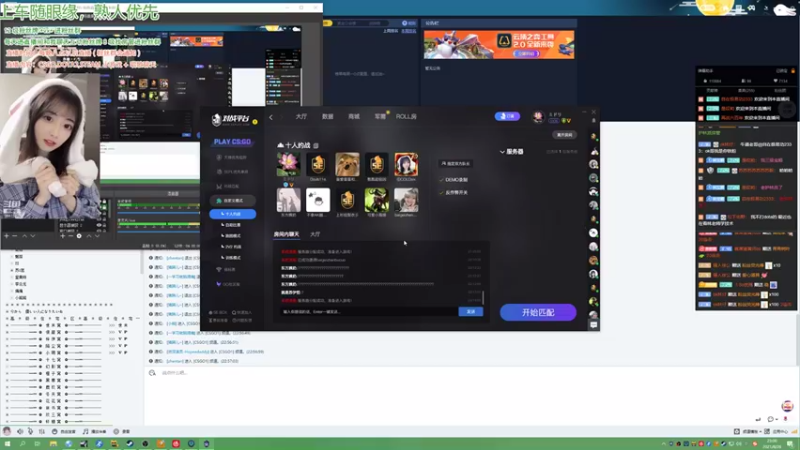
Task: Click the 5E logo at sidebar top
Action: (230, 120)
